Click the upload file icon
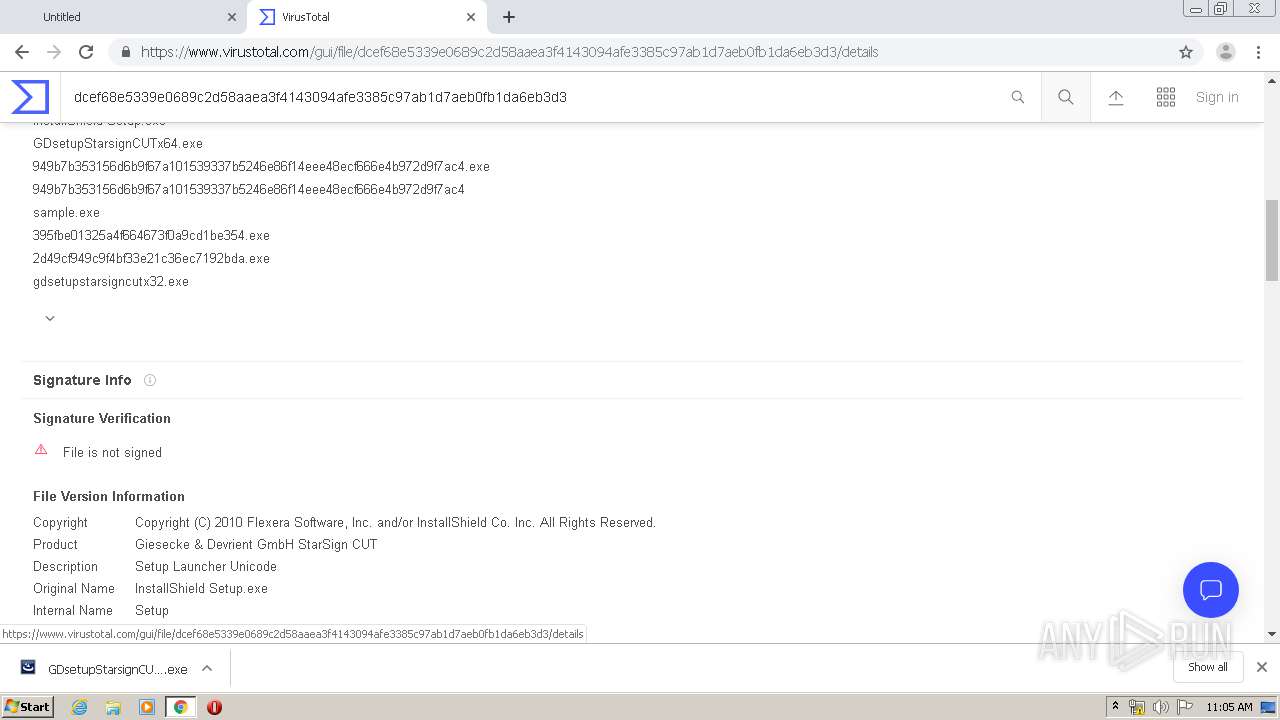 pos(1116,97)
